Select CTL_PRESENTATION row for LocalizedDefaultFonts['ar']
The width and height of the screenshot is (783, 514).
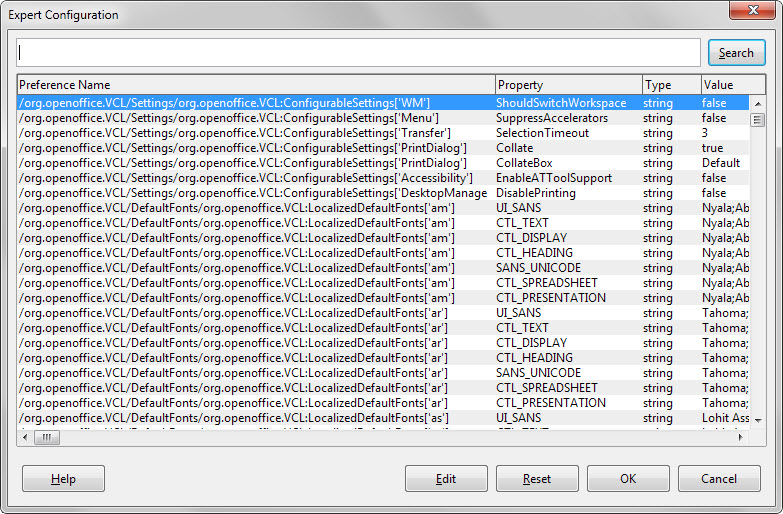[x=383, y=403]
